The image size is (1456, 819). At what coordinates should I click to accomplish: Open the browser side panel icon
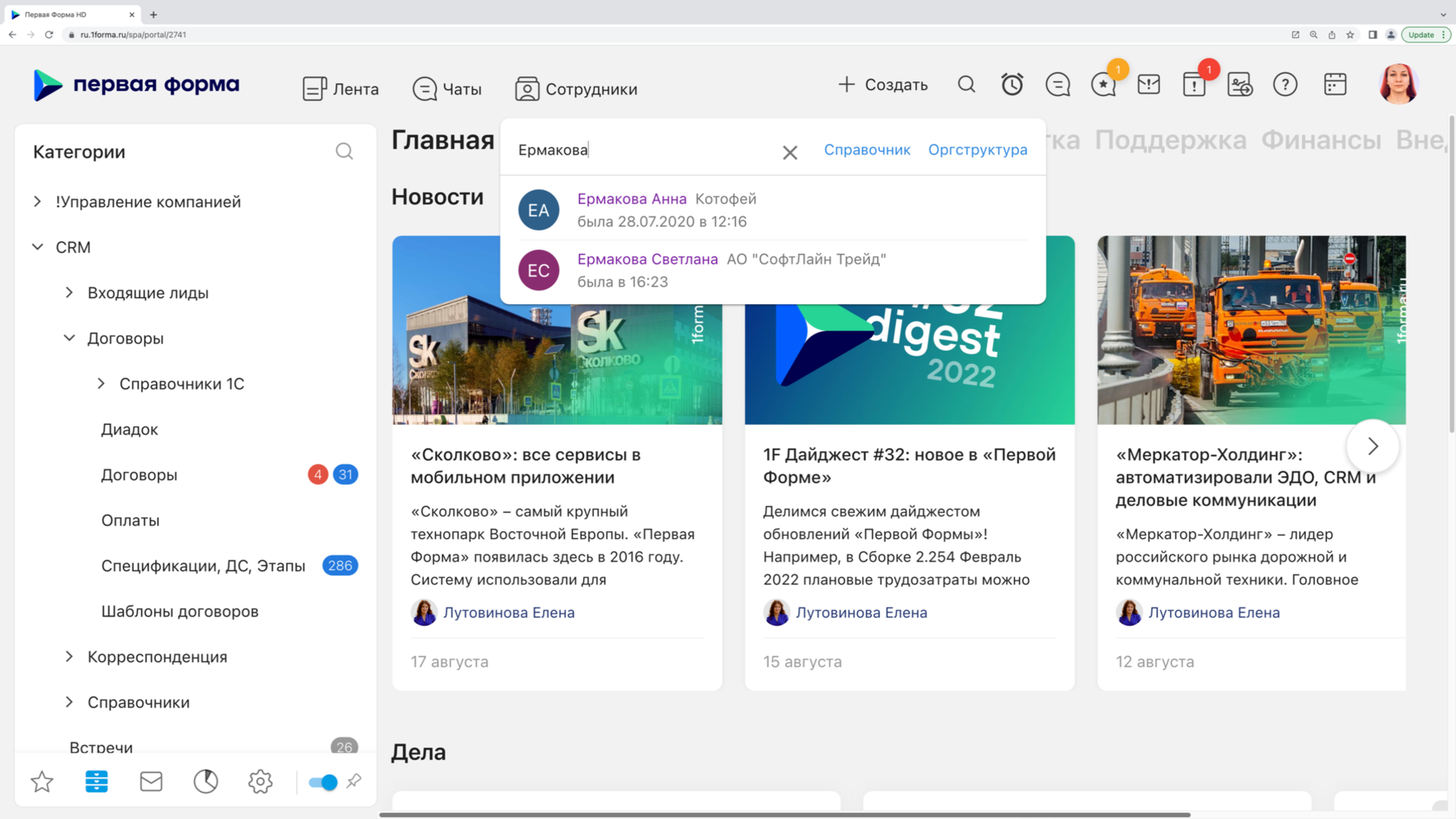pos(1373,35)
